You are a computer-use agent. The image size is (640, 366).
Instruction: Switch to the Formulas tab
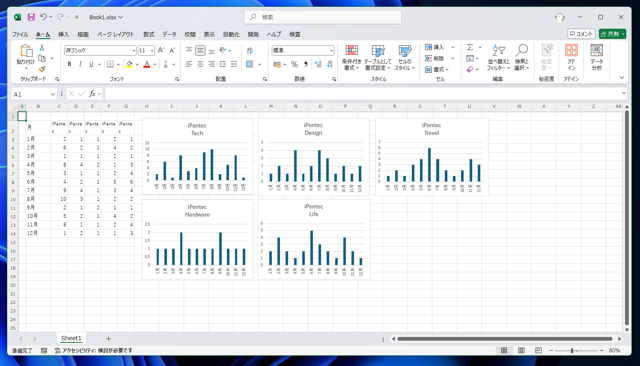pyautogui.click(x=149, y=34)
